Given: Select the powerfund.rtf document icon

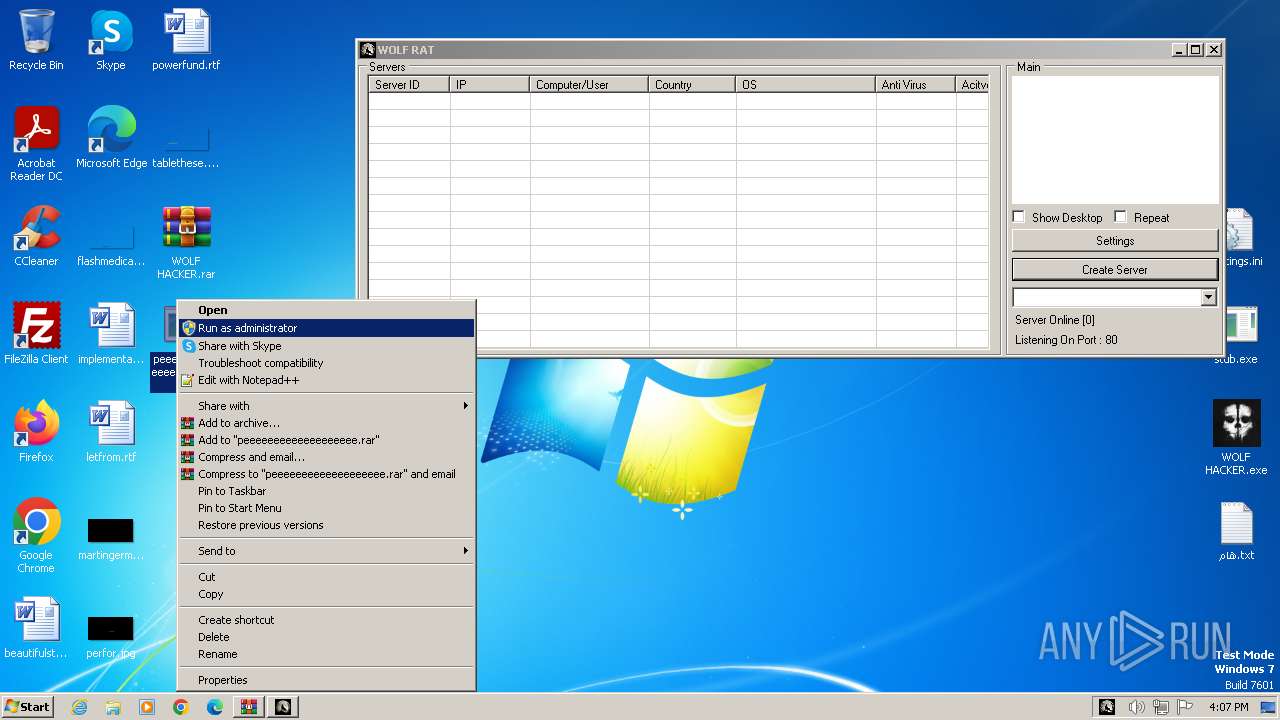Looking at the screenshot, I should click(186, 40).
